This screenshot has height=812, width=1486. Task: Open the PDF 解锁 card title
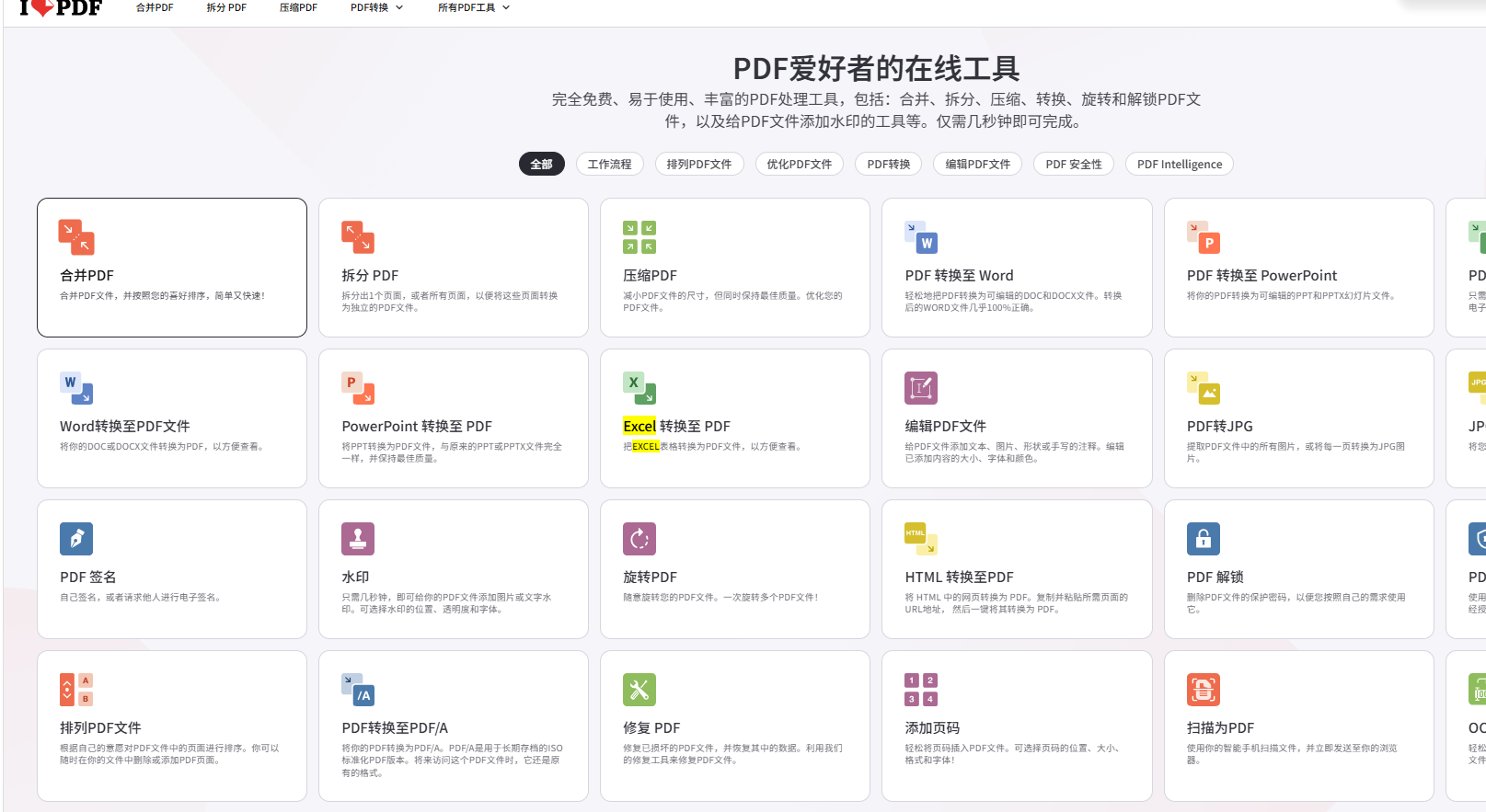(x=1215, y=577)
